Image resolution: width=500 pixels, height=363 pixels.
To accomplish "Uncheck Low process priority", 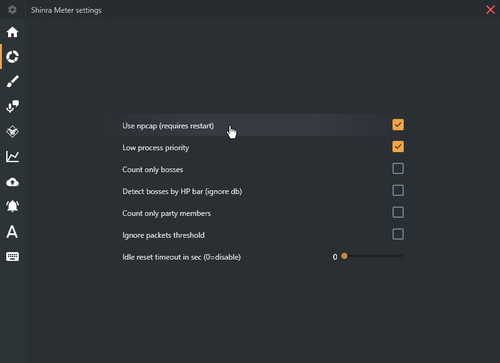I will [398, 147].
